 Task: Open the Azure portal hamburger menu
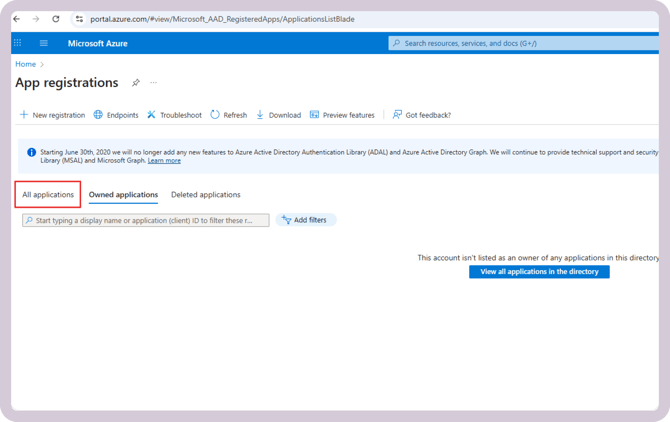coord(44,43)
